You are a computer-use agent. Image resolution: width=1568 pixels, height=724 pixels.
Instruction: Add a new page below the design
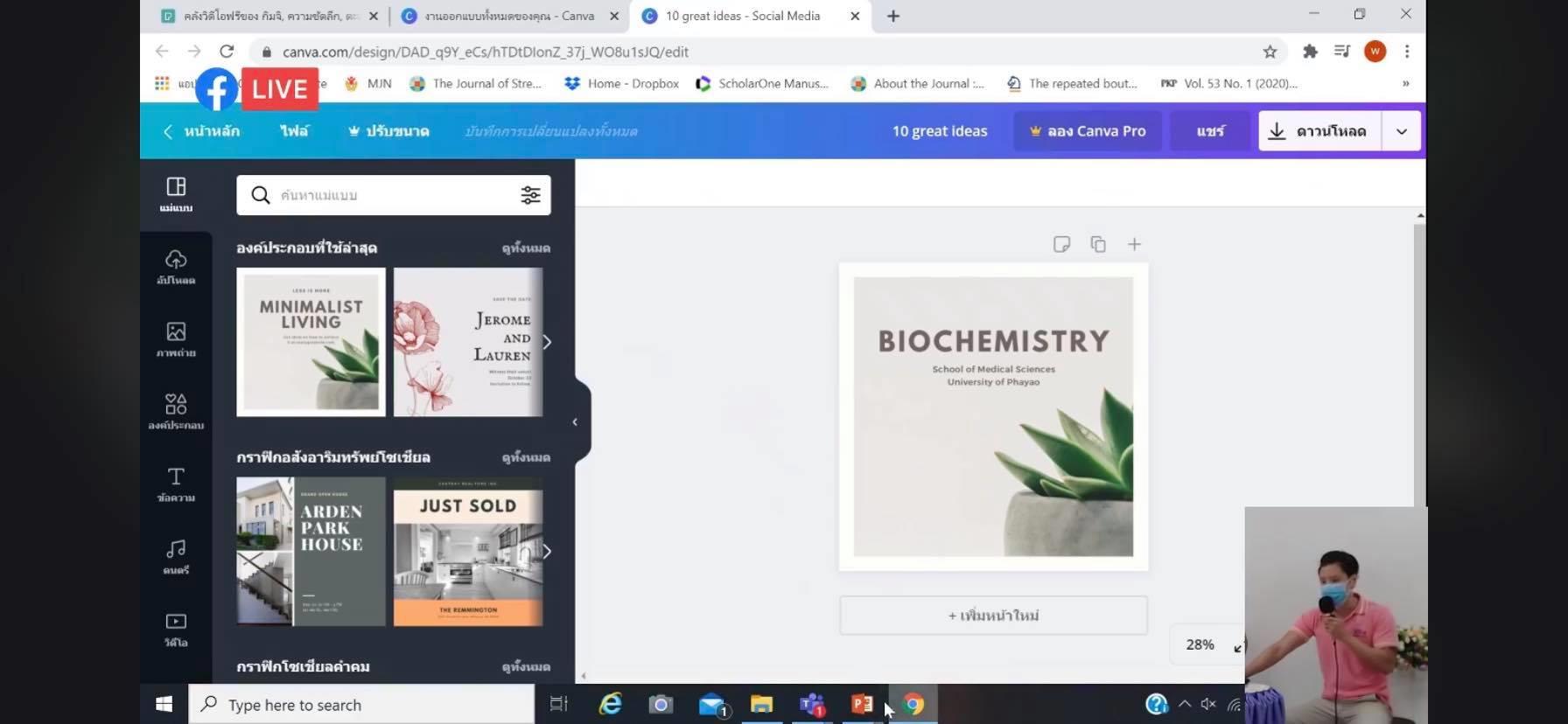[x=993, y=616]
